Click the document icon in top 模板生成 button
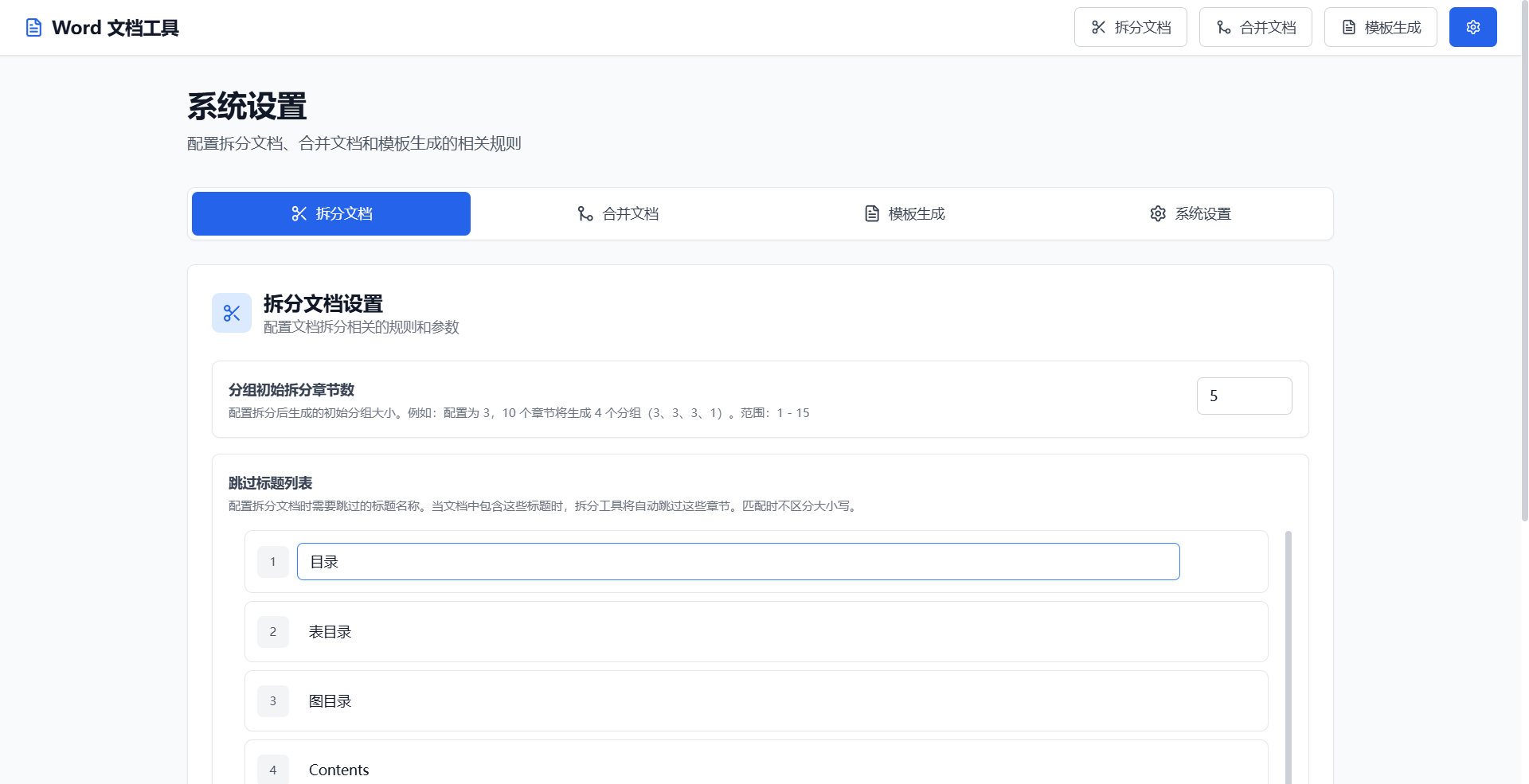The width and height of the screenshot is (1529, 784). pos(1348,26)
